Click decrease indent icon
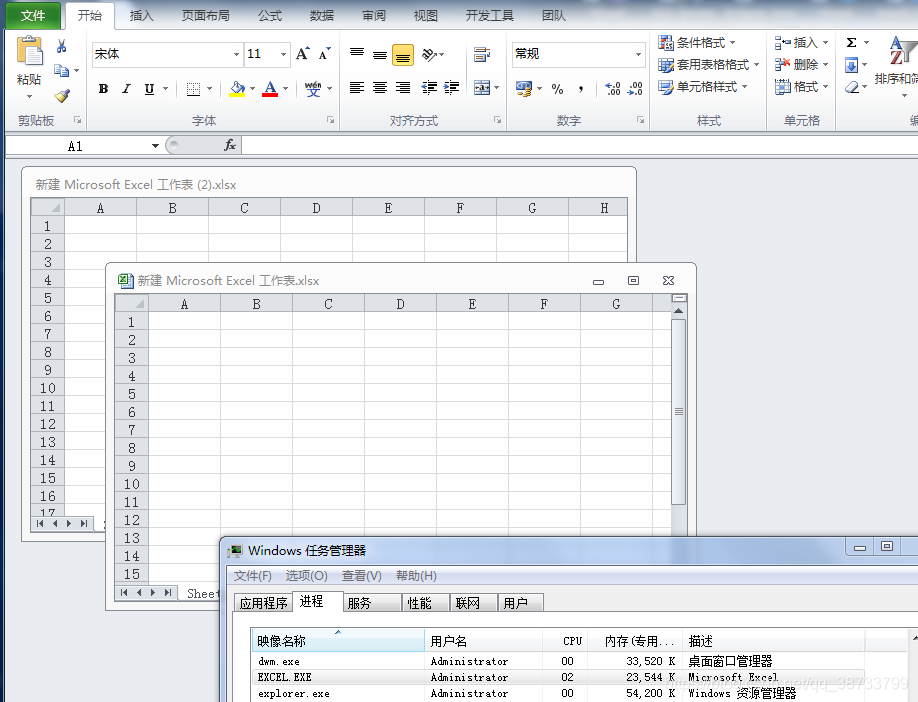The width and height of the screenshot is (918, 702). (429, 88)
